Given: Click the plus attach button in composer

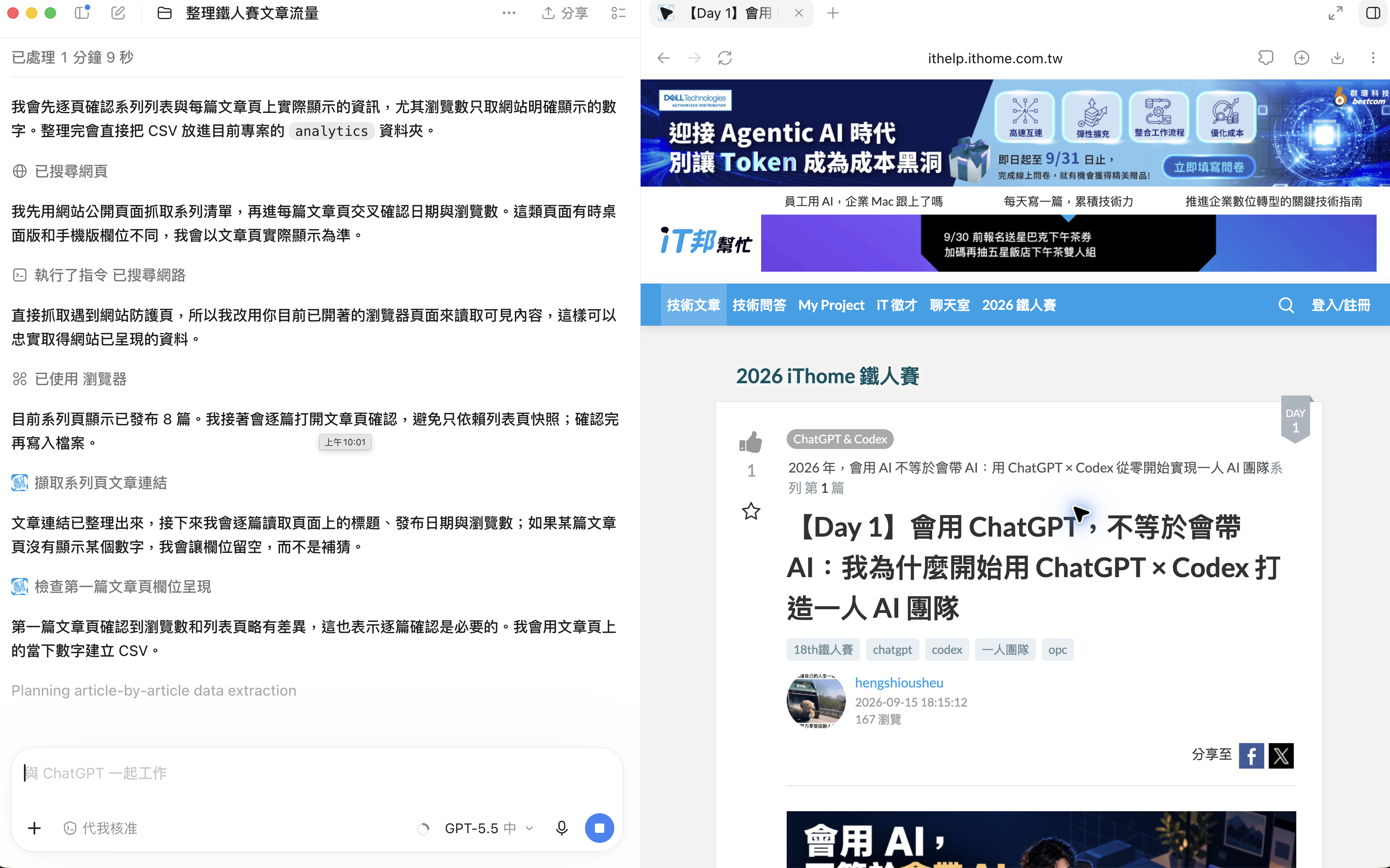Looking at the screenshot, I should tap(34, 828).
